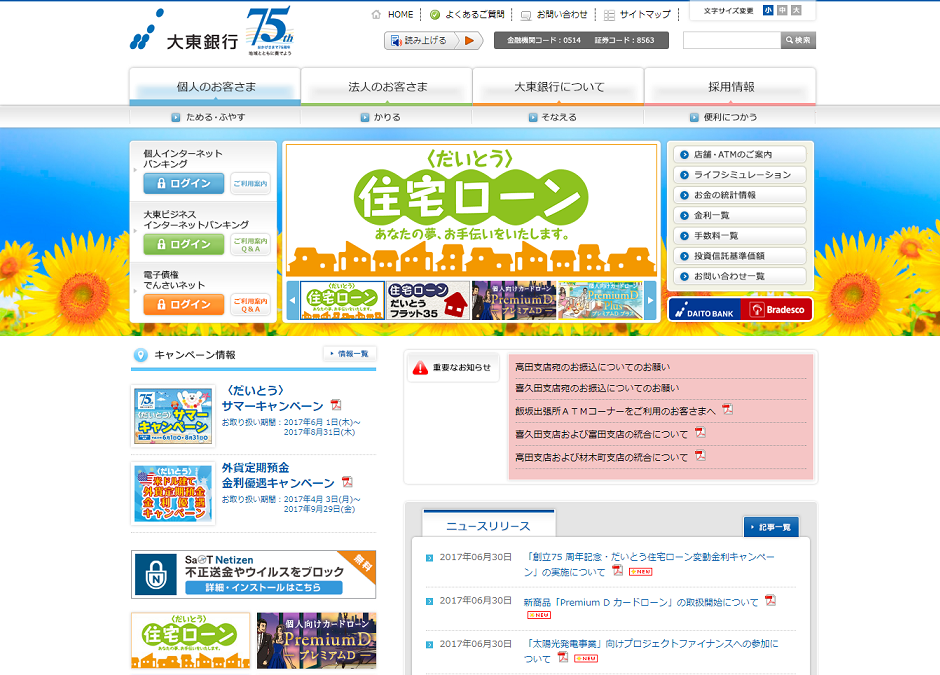Open the 大東銀行について tab

558,87
